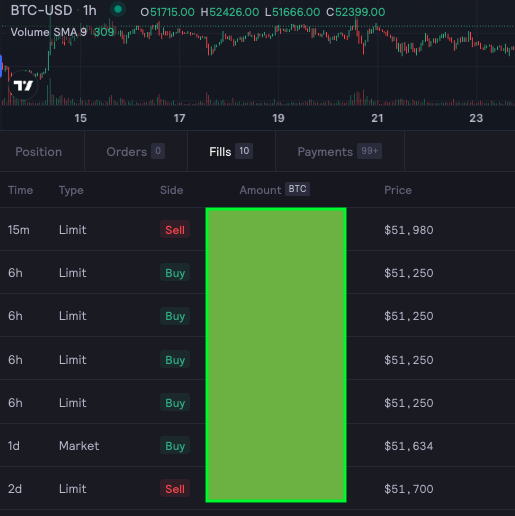
Task: Click the Time column header
Action: [x=21, y=190]
